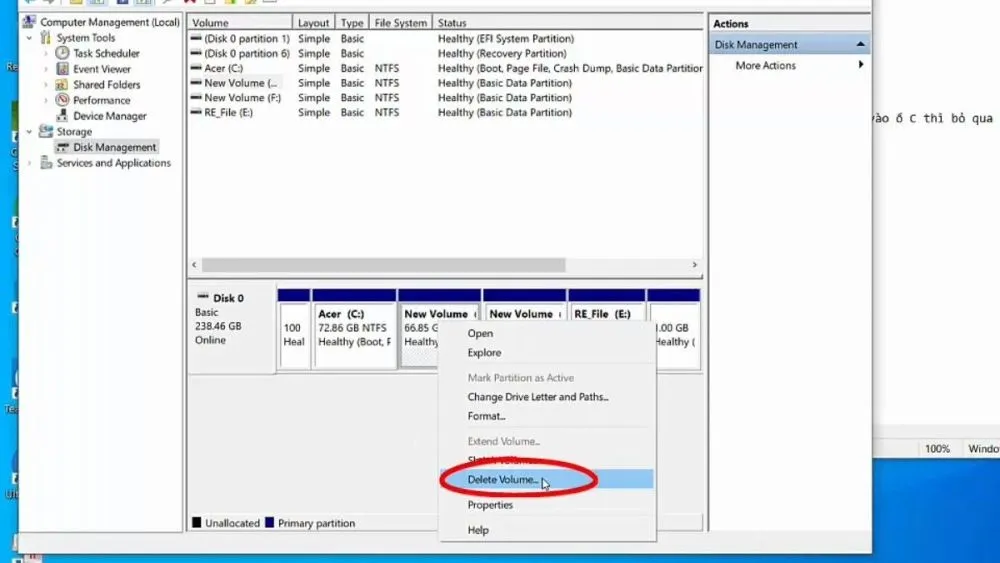Collapse the System Tools tree node
The height and width of the screenshot is (563, 1000).
coord(29,38)
